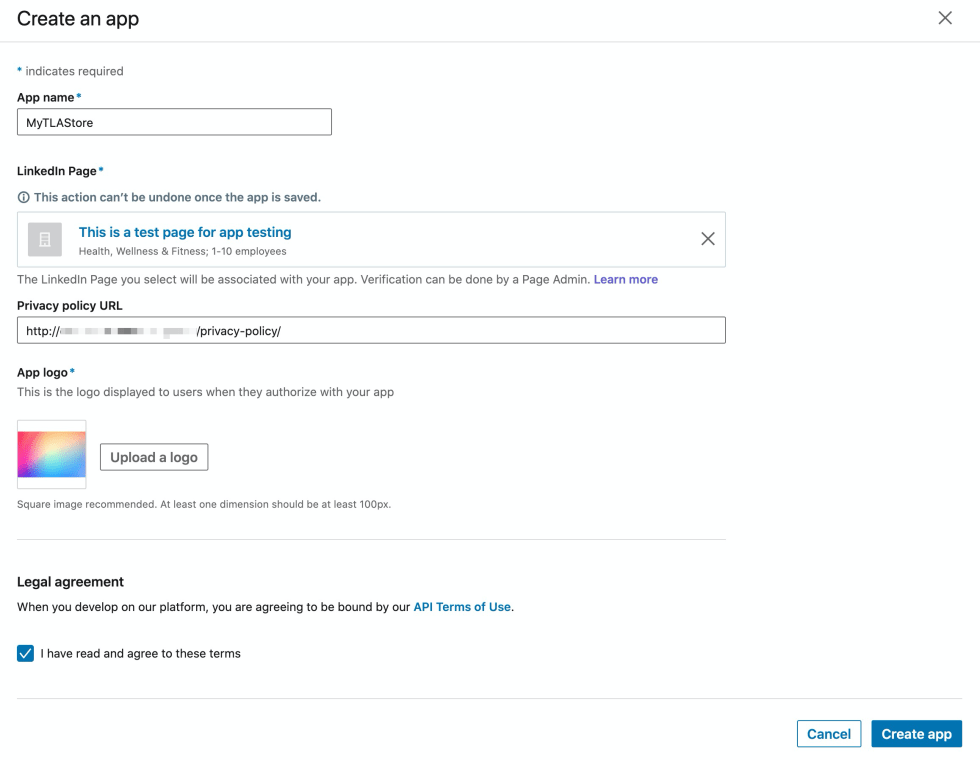This screenshot has height=760, width=980.
Task: Remove the selected LinkedIn Page
Action: [708, 239]
